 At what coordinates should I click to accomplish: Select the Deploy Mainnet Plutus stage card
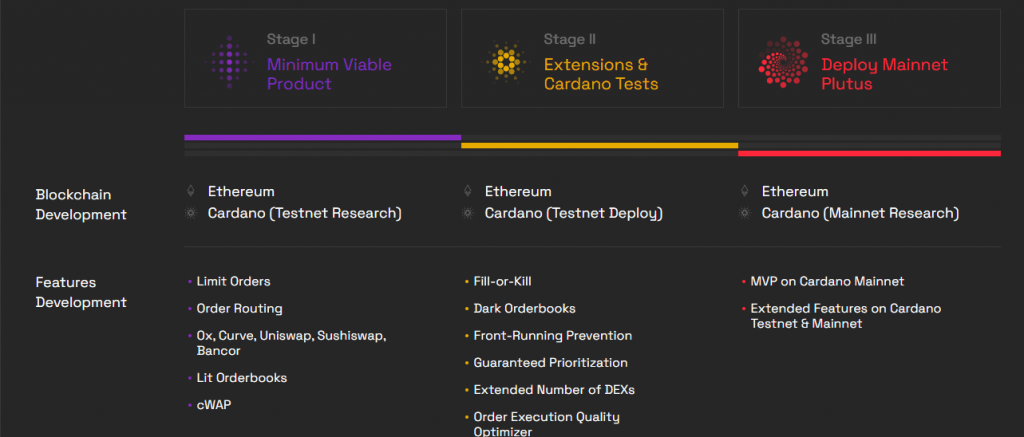pos(869,58)
